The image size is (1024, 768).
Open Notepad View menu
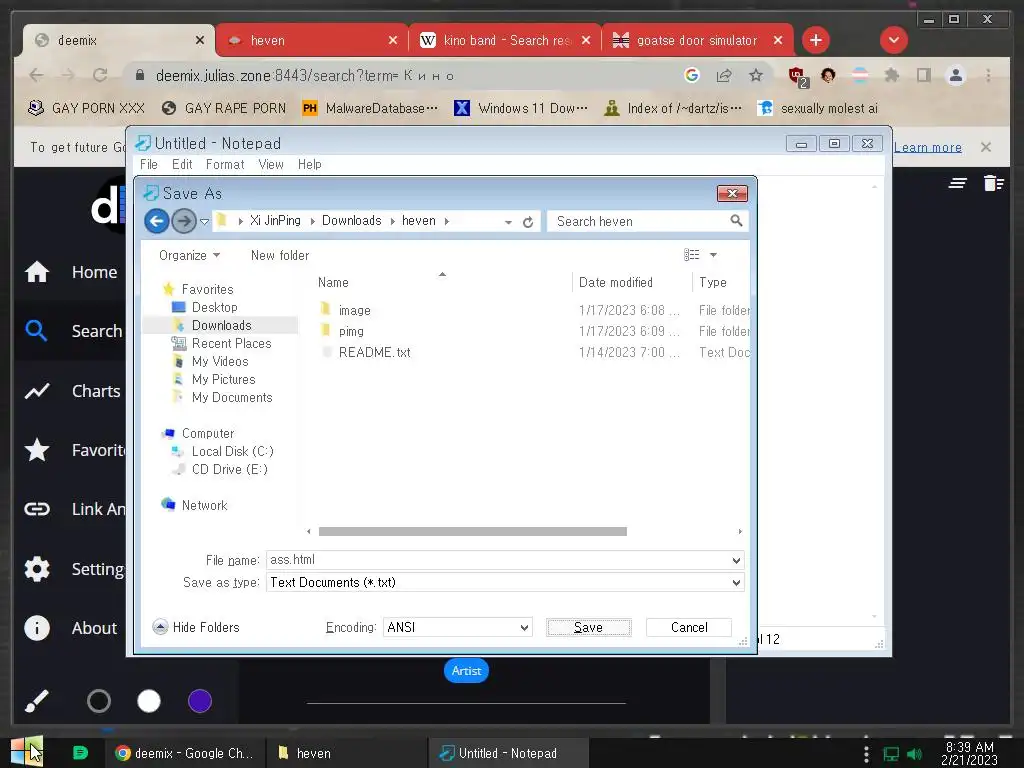coord(270,165)
